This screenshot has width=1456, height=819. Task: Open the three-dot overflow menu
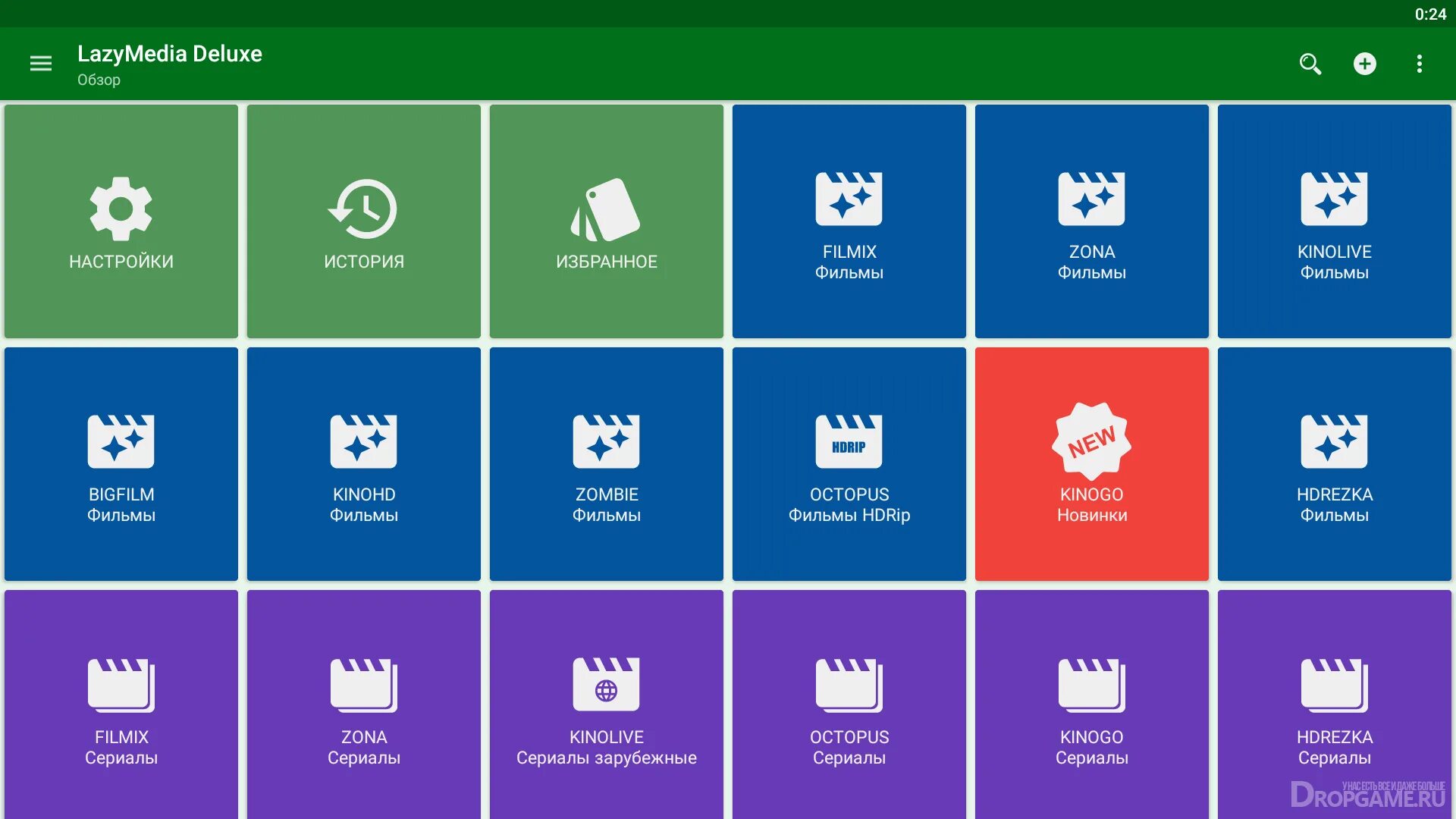tap(1420, 64)
